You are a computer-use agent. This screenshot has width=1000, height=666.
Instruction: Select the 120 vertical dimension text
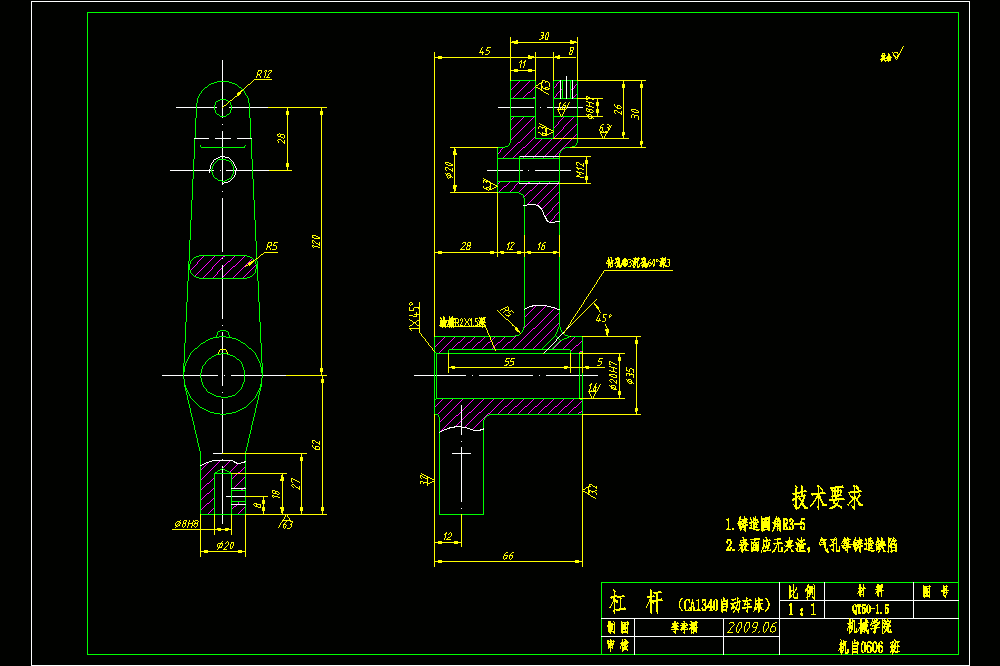pos(316,242)
